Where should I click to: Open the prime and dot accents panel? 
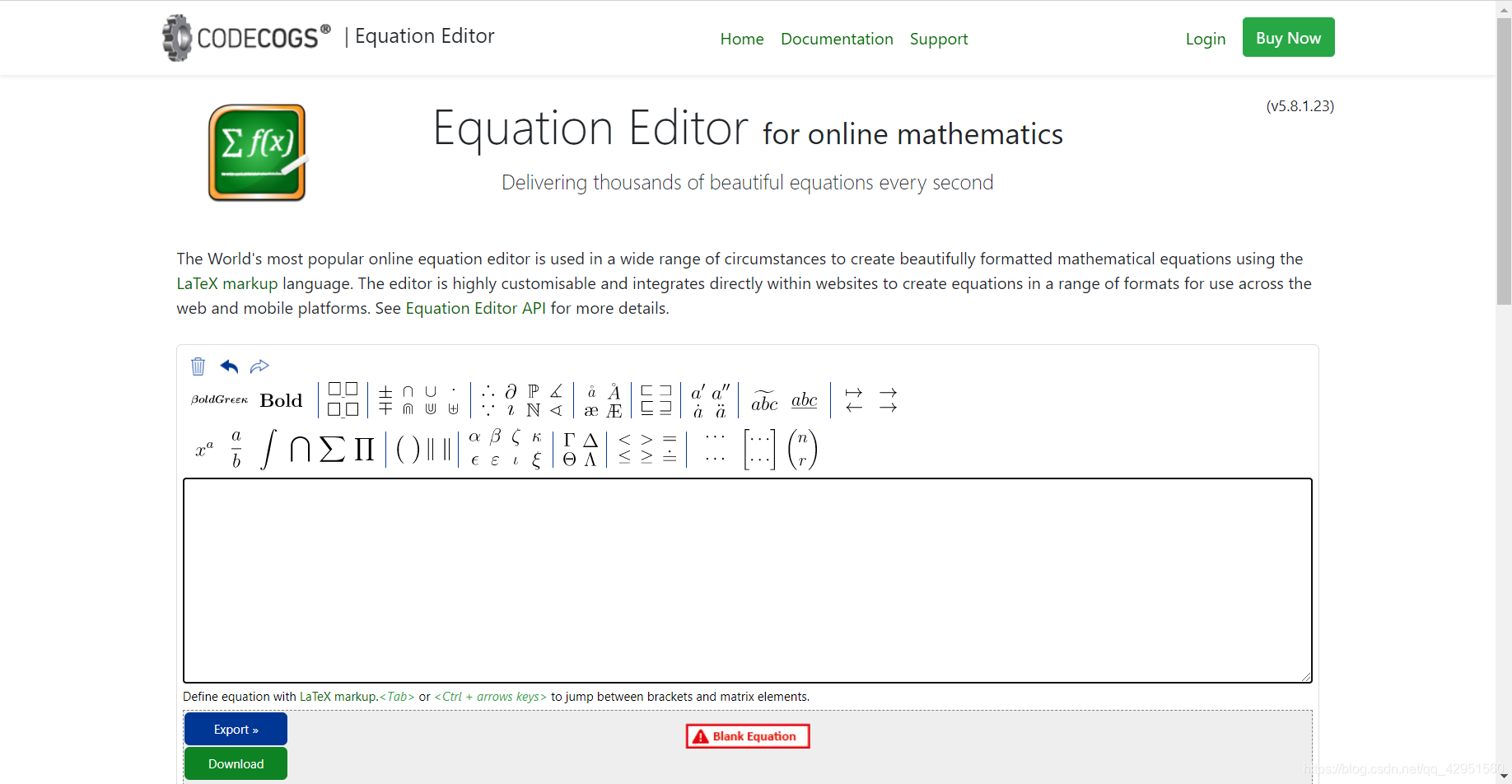coord(710,400)
